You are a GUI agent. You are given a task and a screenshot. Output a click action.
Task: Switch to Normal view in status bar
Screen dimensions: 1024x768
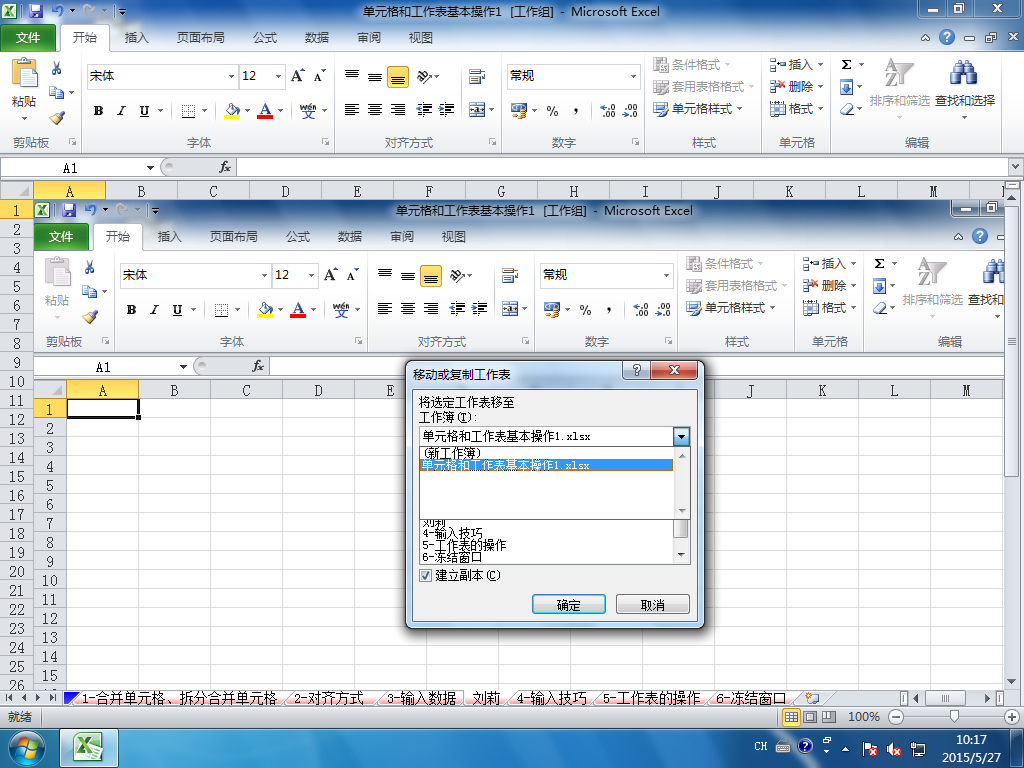[x=791, y=717]
